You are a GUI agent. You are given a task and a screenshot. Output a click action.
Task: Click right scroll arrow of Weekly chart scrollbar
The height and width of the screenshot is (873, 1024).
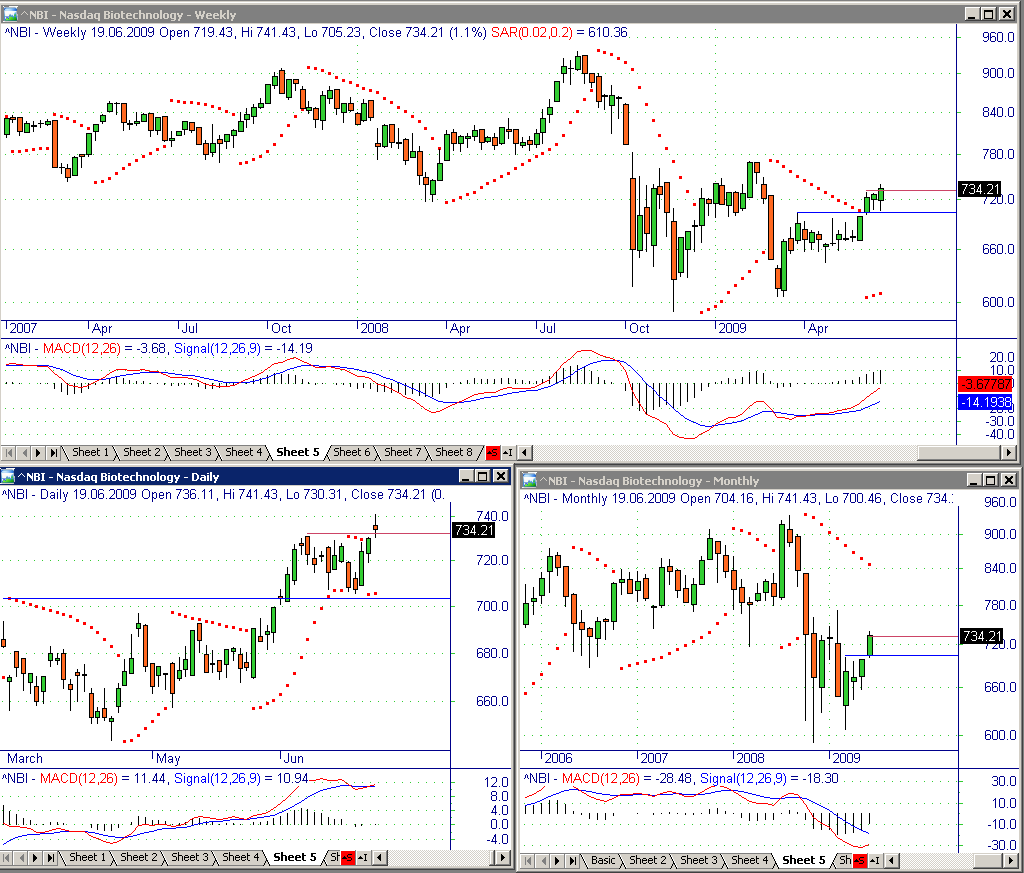pyautogui.click(x=1010, y=452)
